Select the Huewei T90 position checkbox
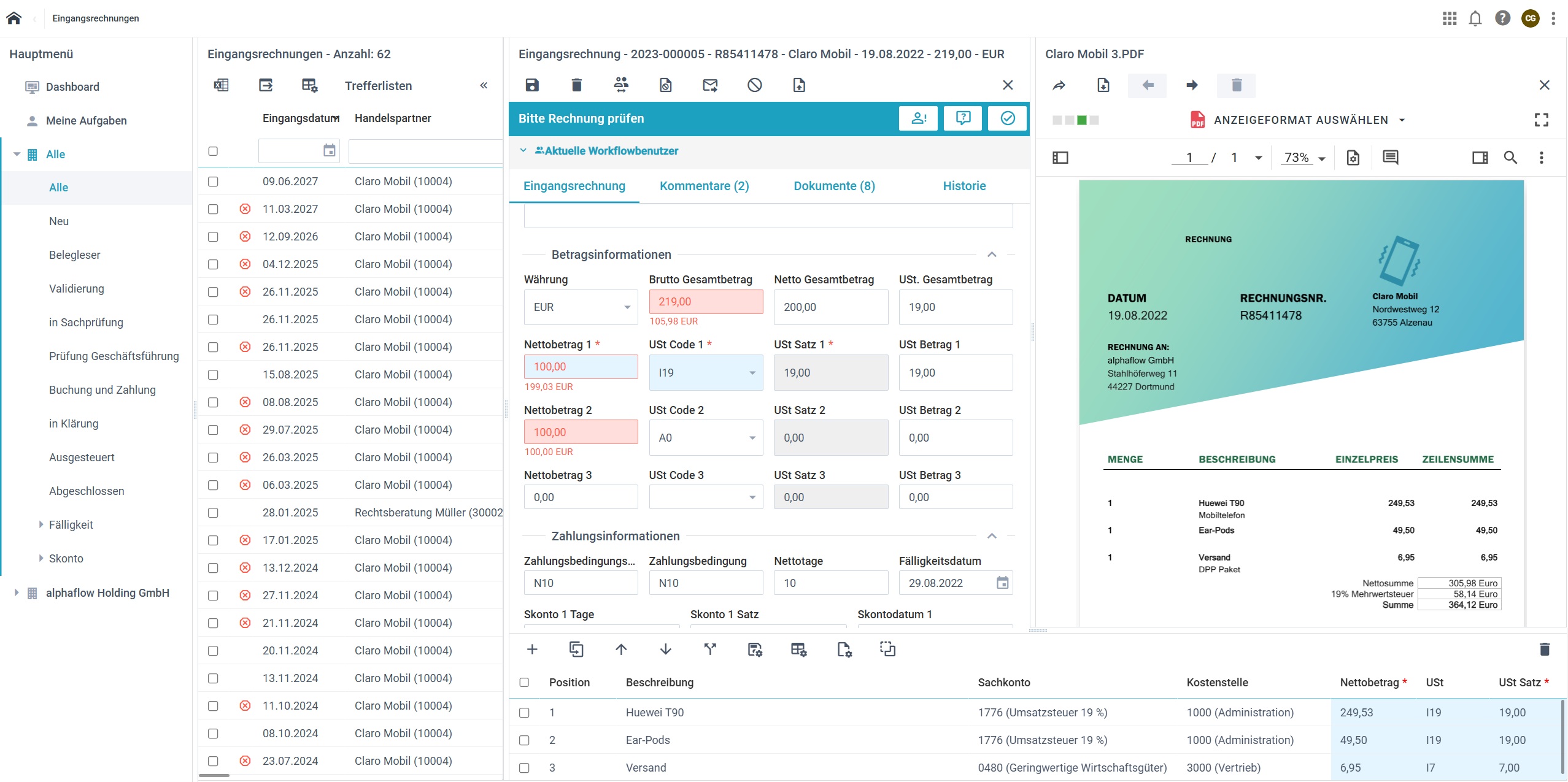Viewport: 1568px width, 782px height. tap(524, 713)
